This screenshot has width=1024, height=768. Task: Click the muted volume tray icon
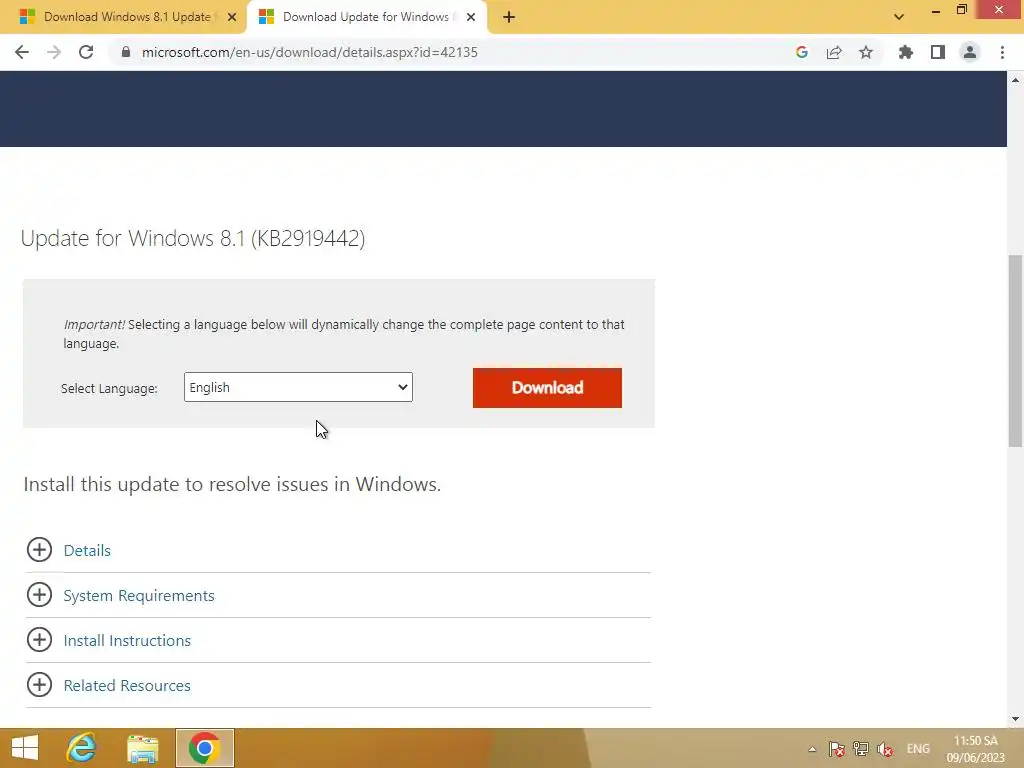885,749
